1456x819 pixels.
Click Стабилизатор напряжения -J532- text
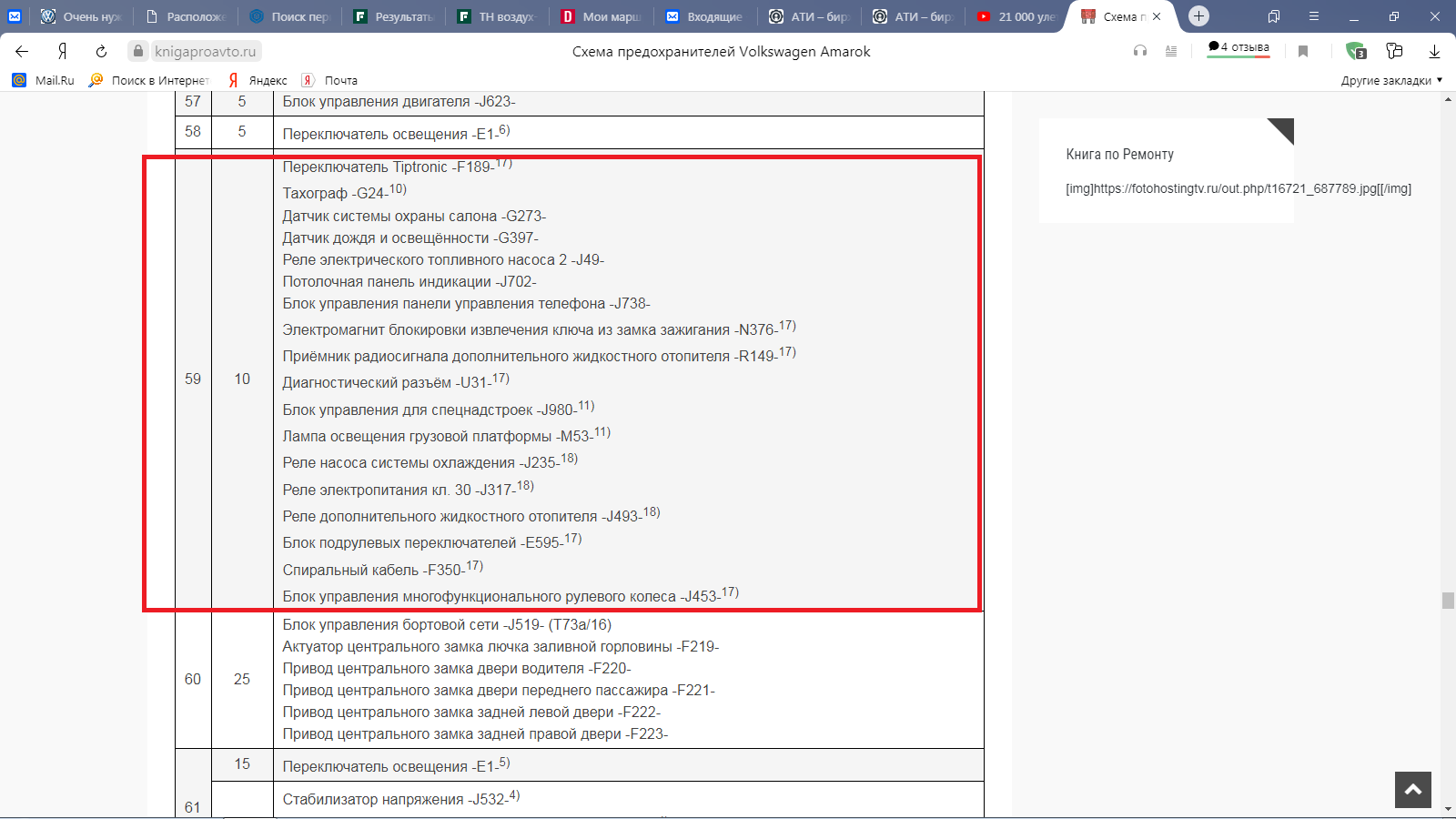click(400, 798)
